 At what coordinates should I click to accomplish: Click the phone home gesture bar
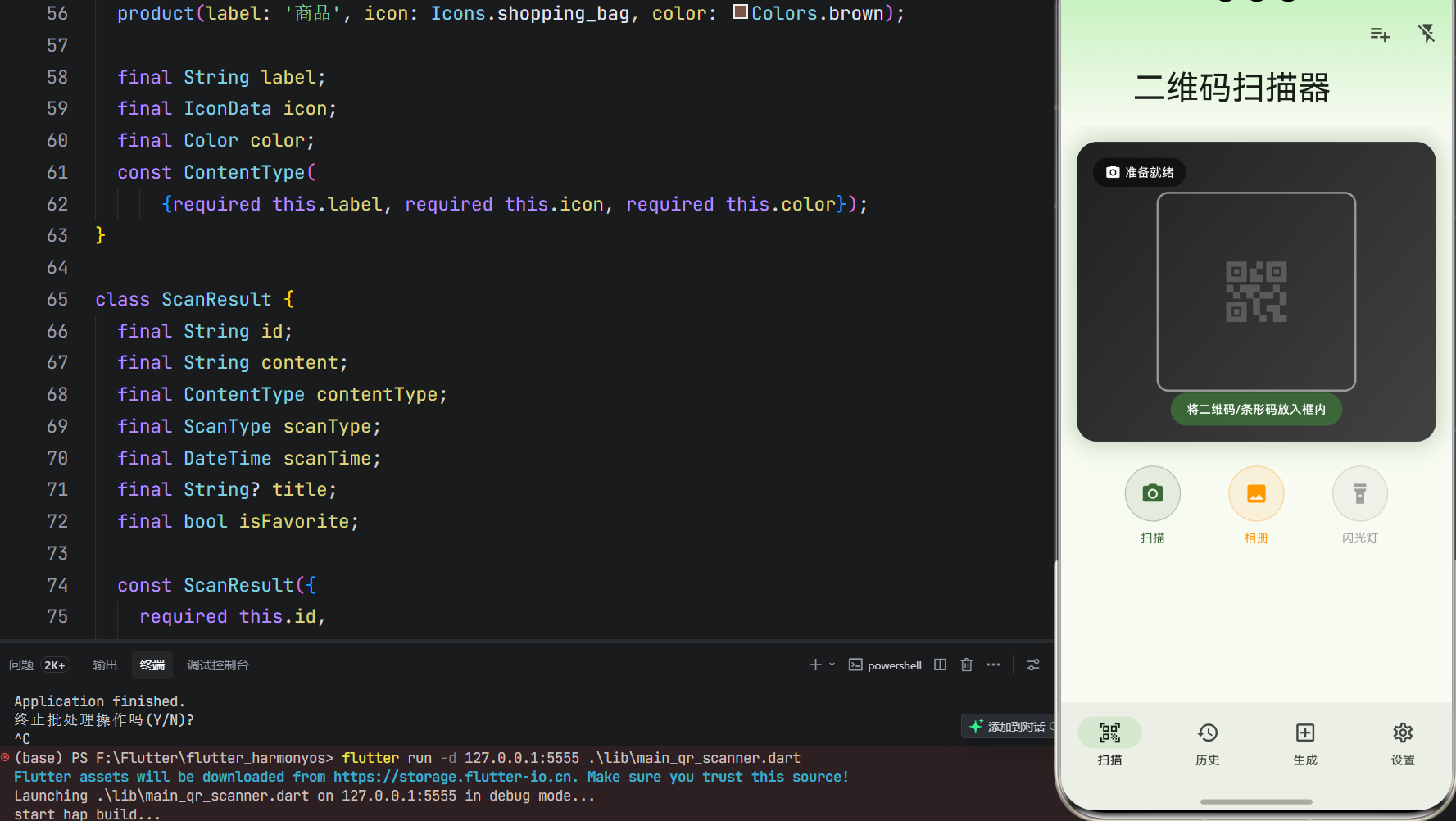(1256, 801)
